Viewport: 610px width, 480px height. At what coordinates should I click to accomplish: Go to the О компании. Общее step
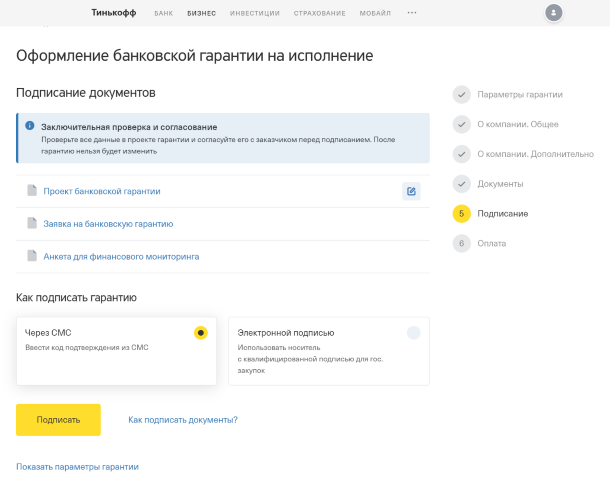pos(517,124)
